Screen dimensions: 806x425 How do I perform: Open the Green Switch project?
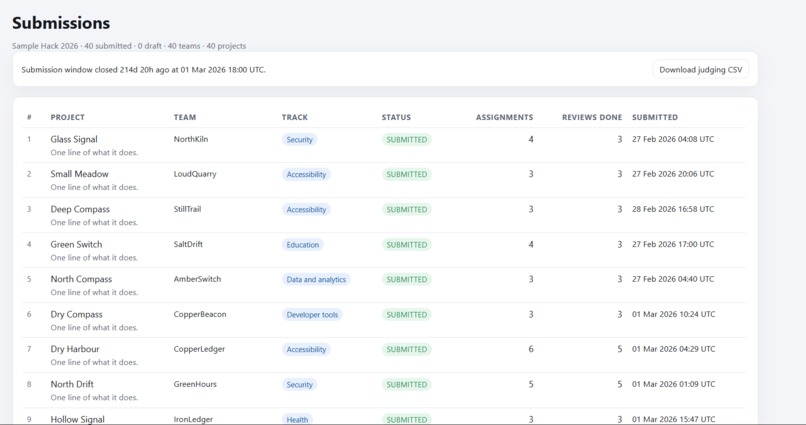(76, 244)
